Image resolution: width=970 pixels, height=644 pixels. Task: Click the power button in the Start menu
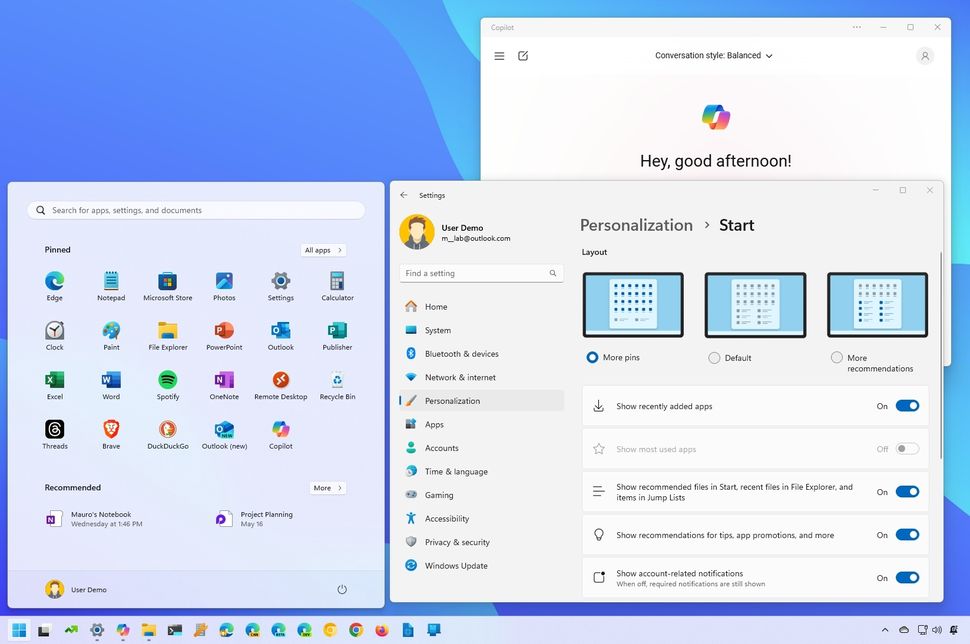[x=342, y=589]
